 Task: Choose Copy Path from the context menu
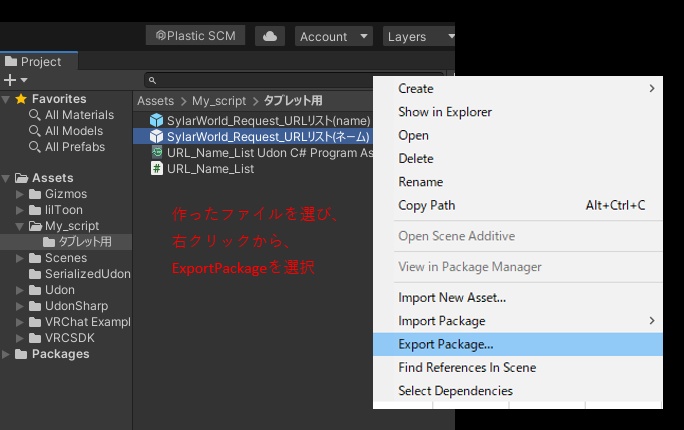[x=518, y=205]
